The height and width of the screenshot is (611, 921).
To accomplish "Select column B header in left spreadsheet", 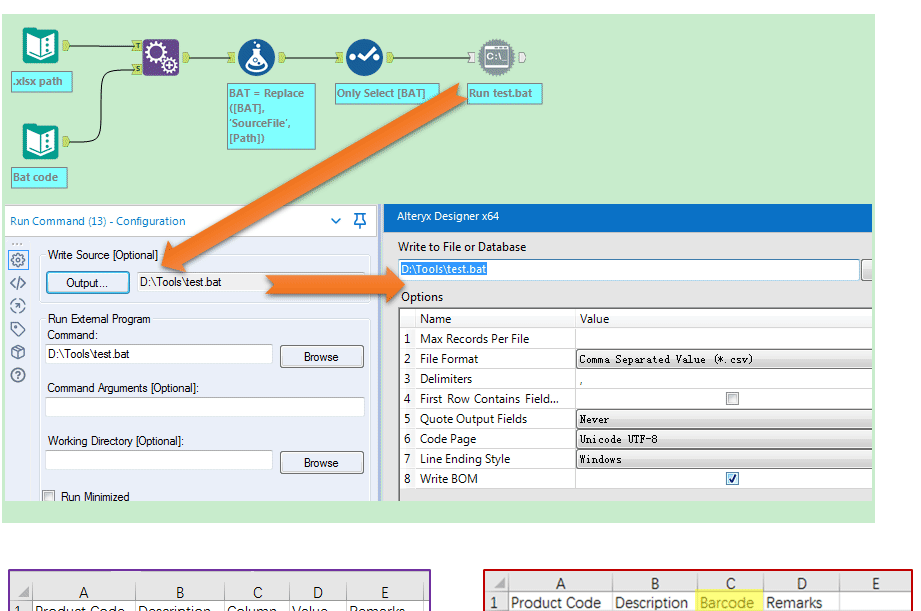I will pos(180,592).
